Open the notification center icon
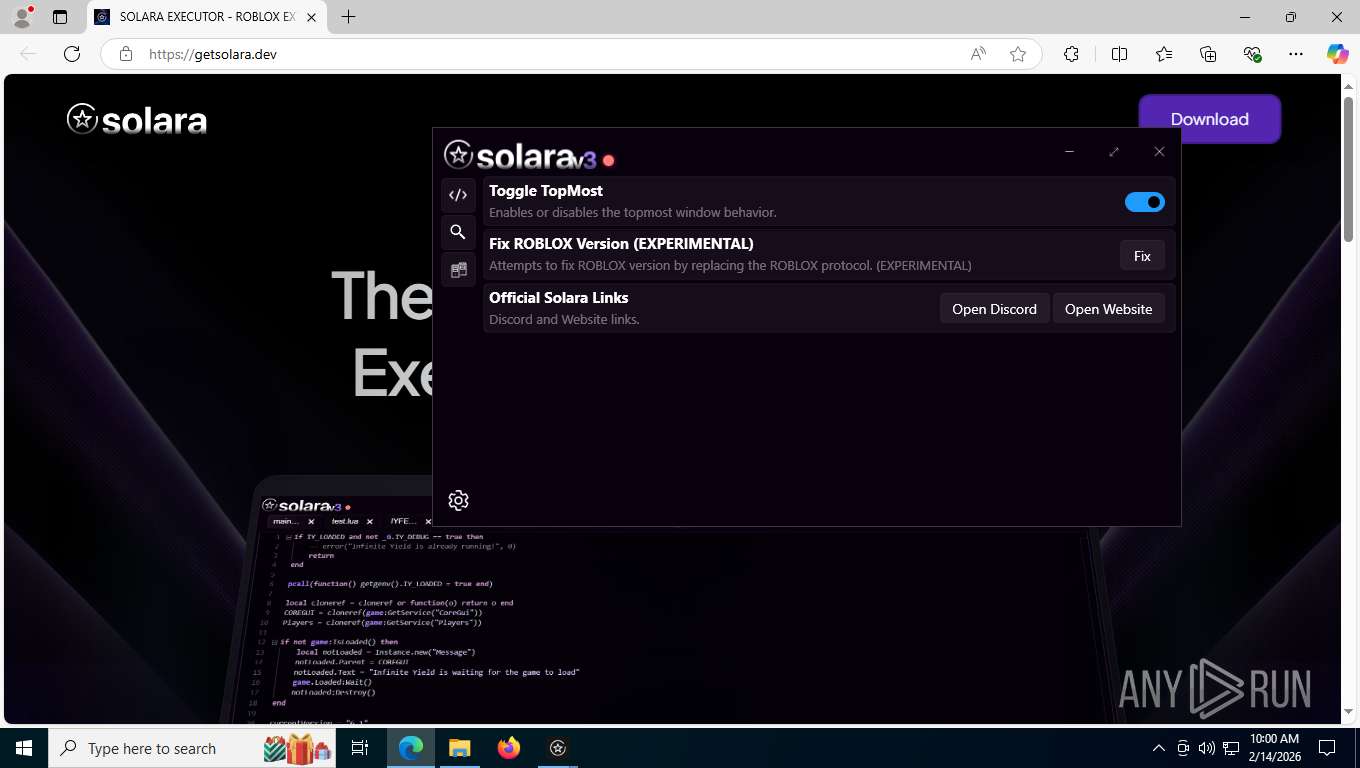This screenshot has width=1360, height=768. click(1327, 748)
